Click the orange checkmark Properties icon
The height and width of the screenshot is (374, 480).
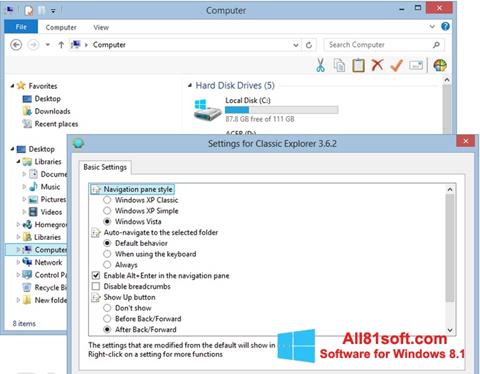396,65
